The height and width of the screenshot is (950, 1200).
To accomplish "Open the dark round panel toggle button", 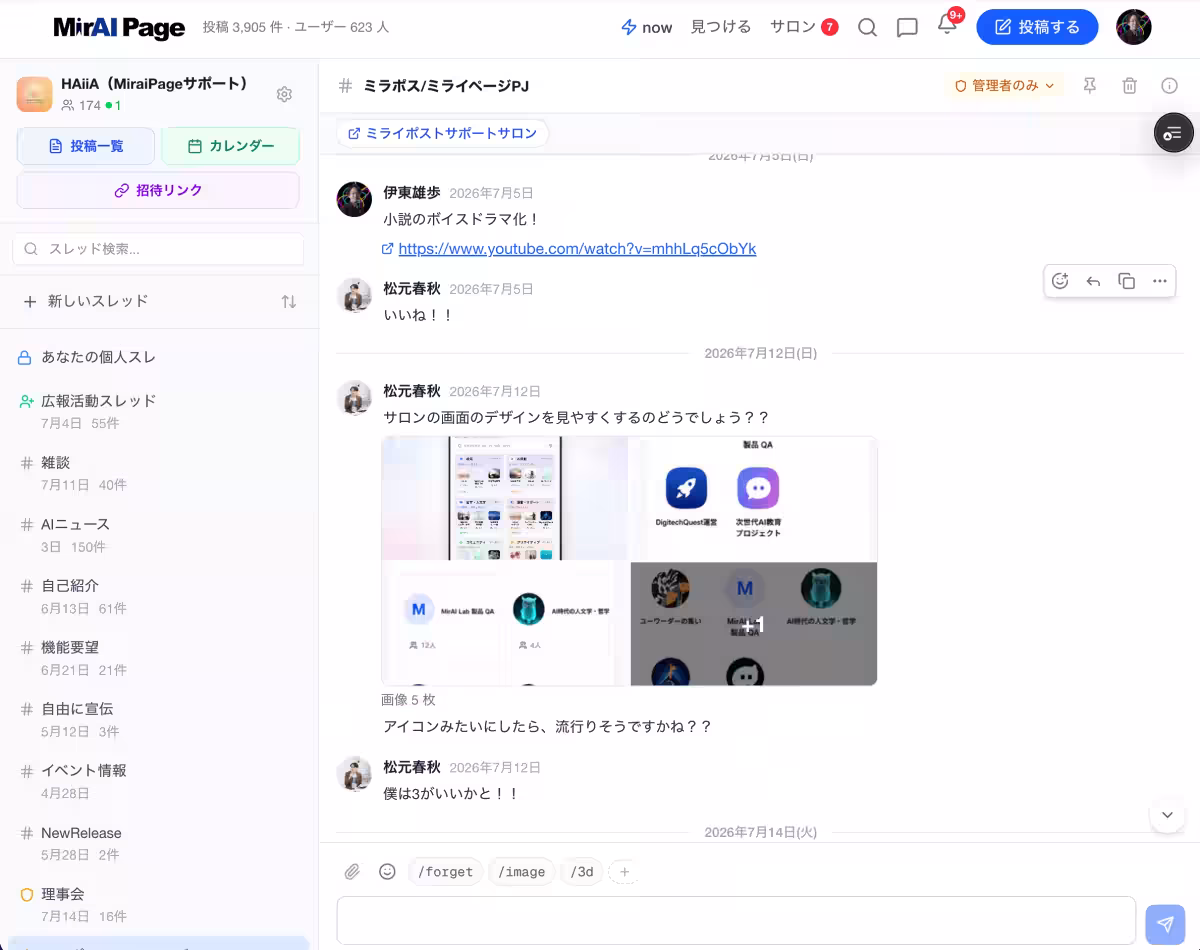I will (x=1173, y=133).
